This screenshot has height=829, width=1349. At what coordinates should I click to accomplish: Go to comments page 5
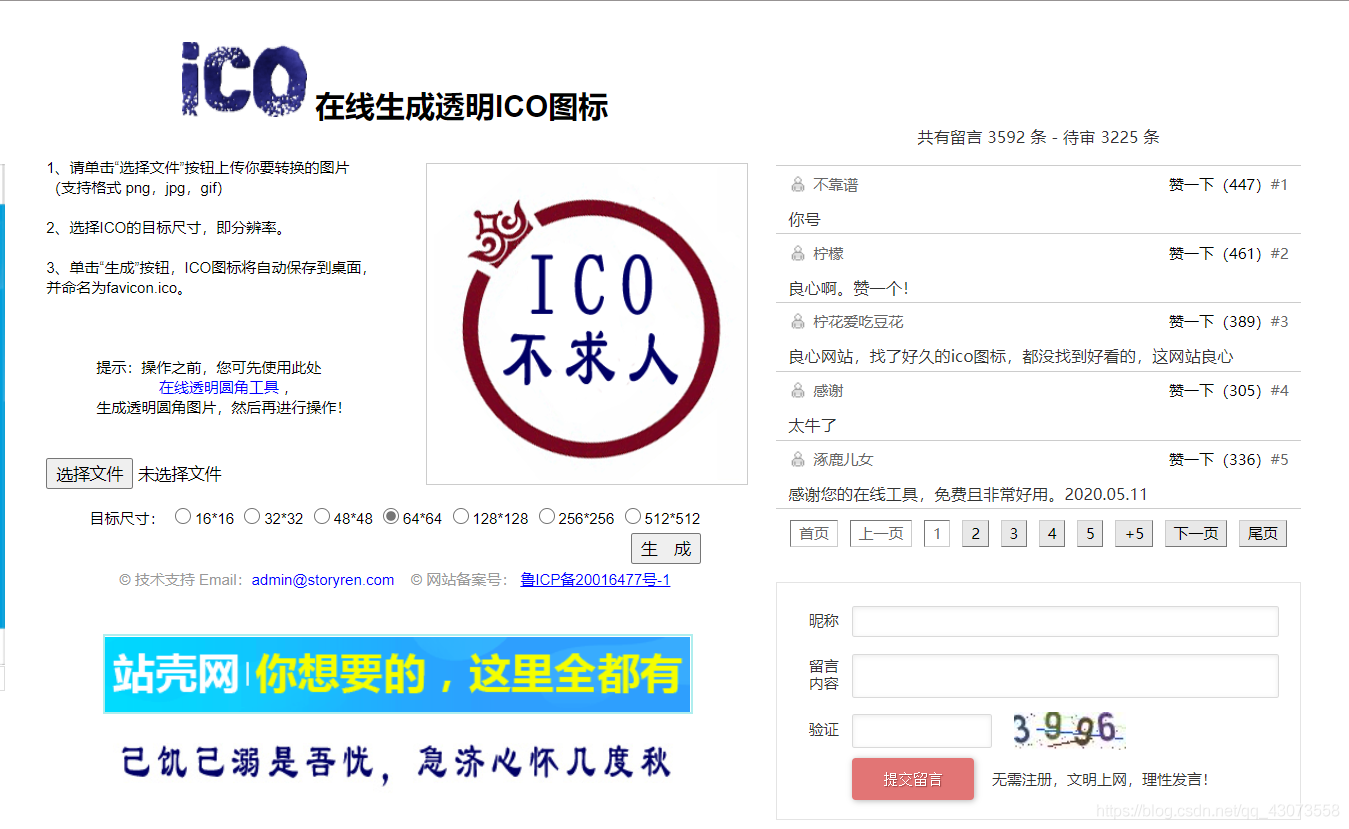pos(1090,534)
